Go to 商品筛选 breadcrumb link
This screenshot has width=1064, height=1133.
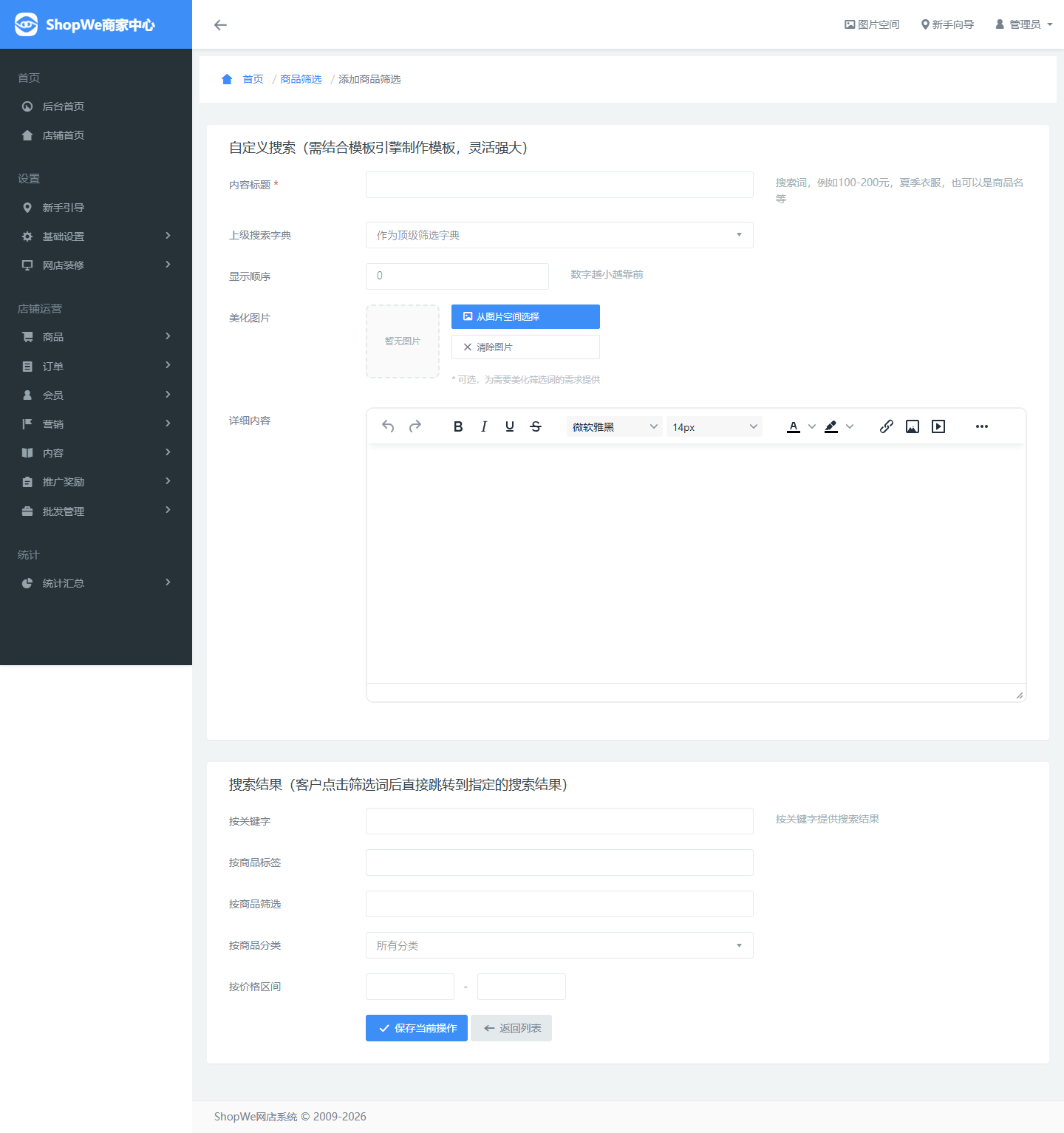(x=301, y=79)
